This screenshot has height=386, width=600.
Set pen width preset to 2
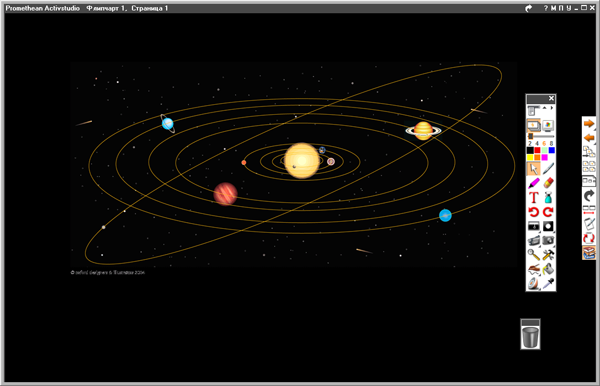tap(530, 143)
